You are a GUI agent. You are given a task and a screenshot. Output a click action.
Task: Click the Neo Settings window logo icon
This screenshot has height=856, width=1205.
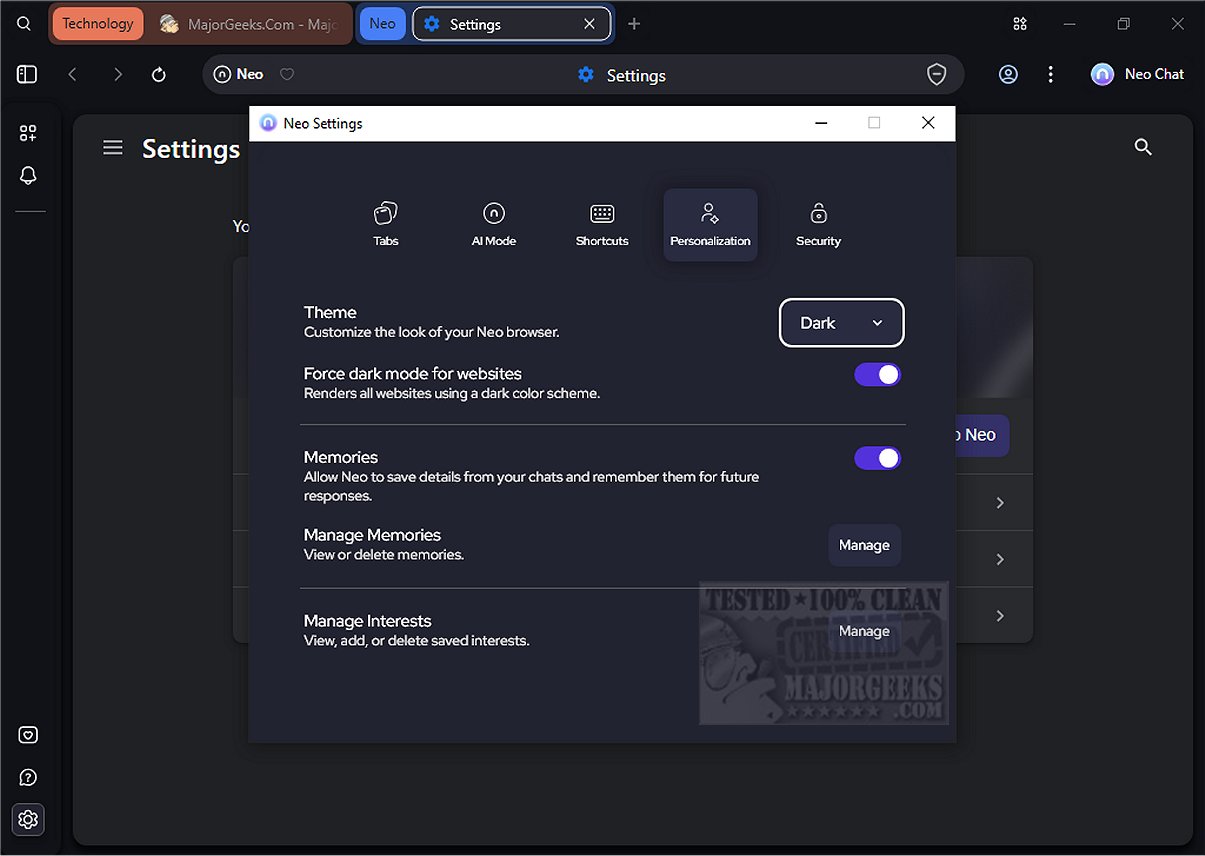pyautogui.click(x=268, y=123)
